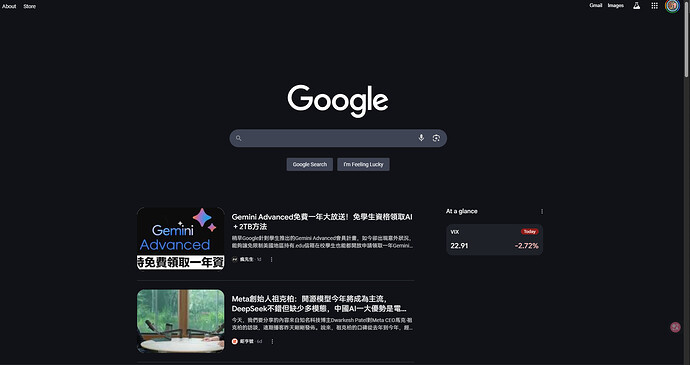Viewport: 690px width, 365px height.
Task: Open the Store link
Action: [29, 6]
